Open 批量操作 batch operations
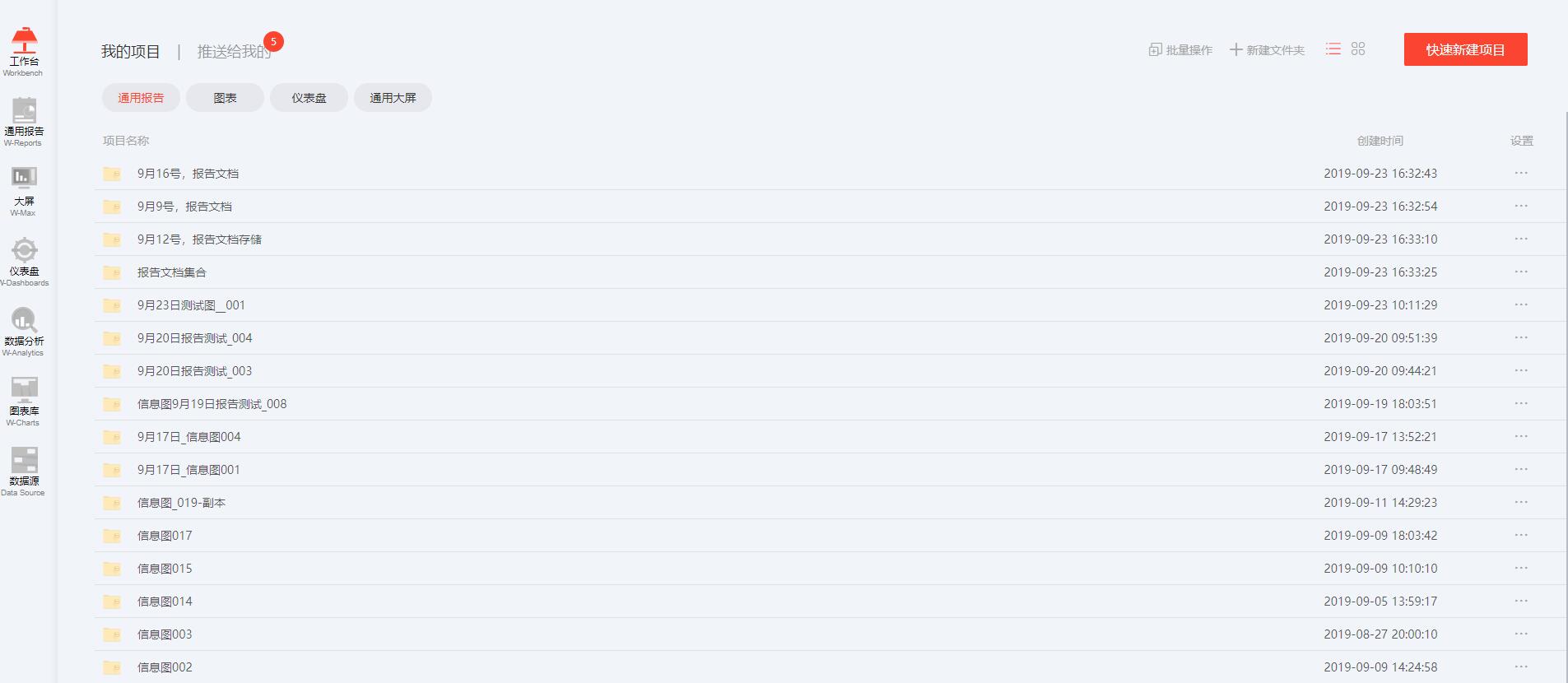Viewport: 1568px width, 683px height. coord(1180,50)
